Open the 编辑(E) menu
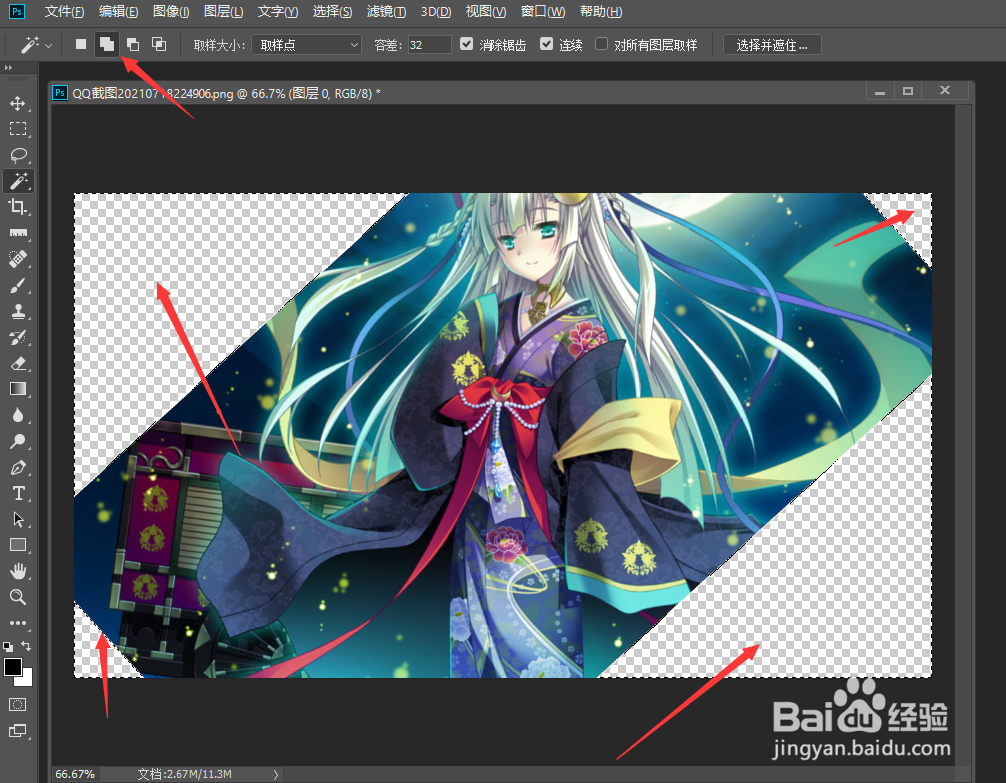Screen dimensions: 1006x783 coord(118,12)
